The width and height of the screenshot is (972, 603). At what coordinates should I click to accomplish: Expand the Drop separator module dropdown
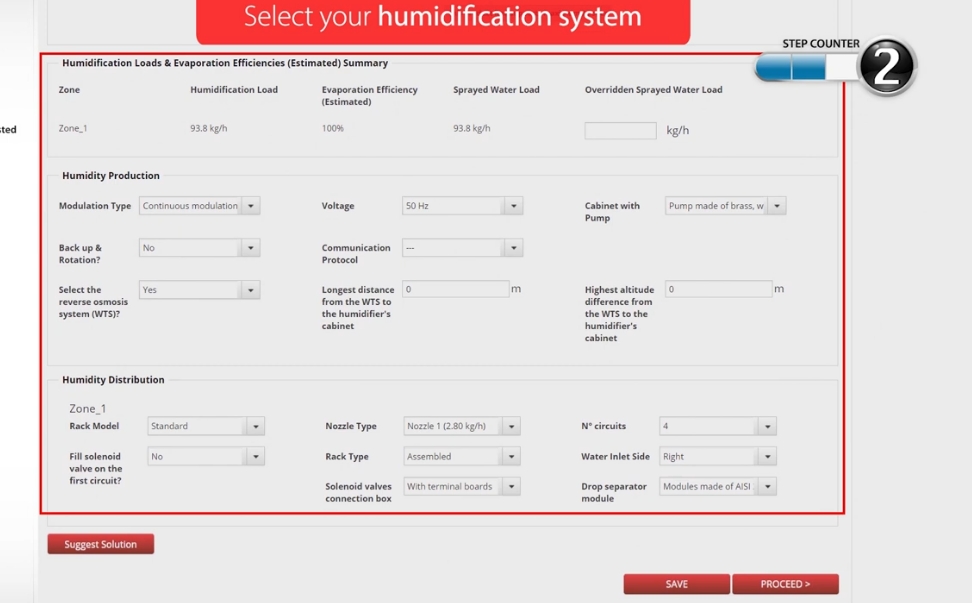point(717,487)
